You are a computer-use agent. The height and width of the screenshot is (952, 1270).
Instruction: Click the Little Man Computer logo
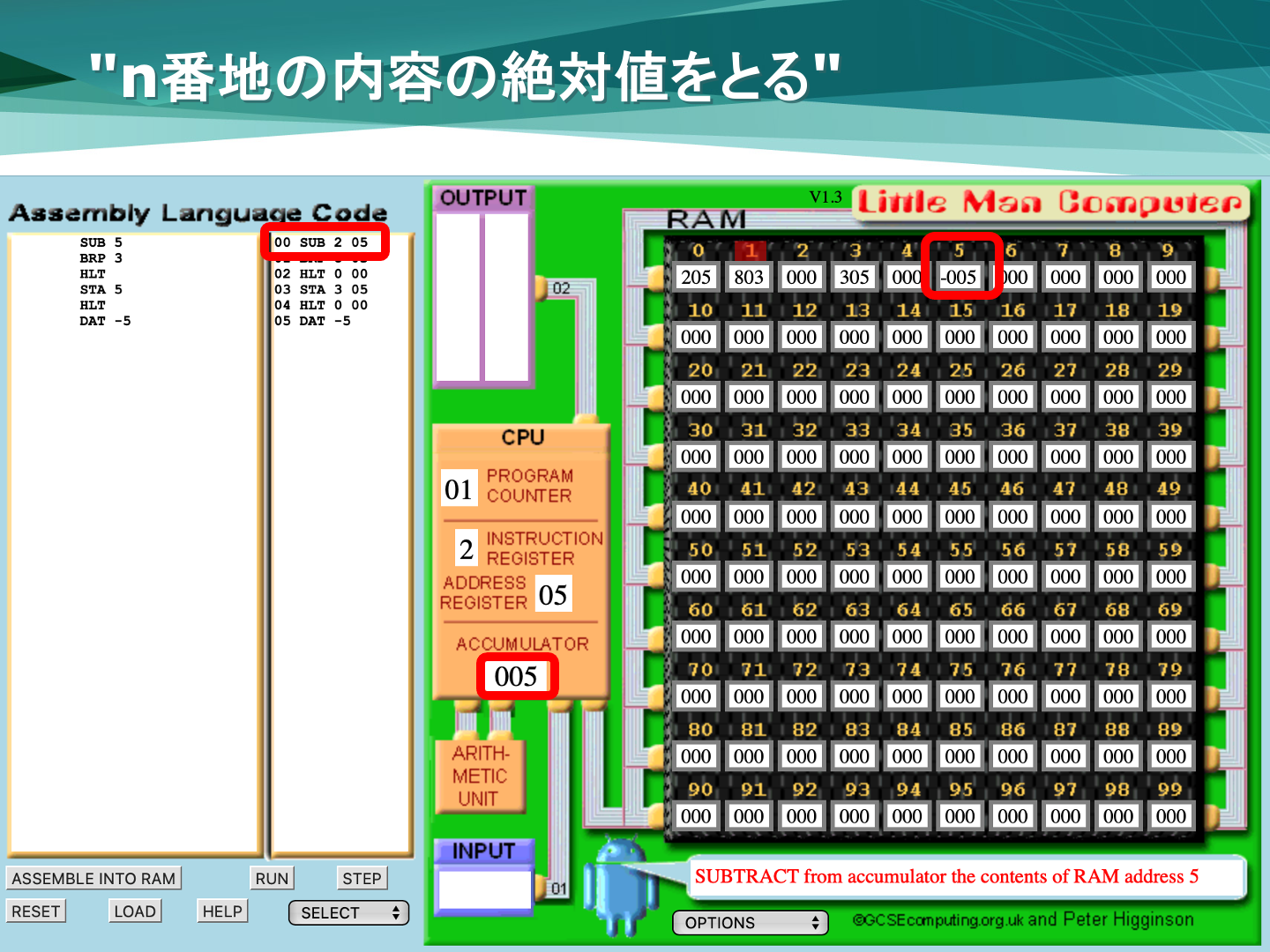point(1050,203)
